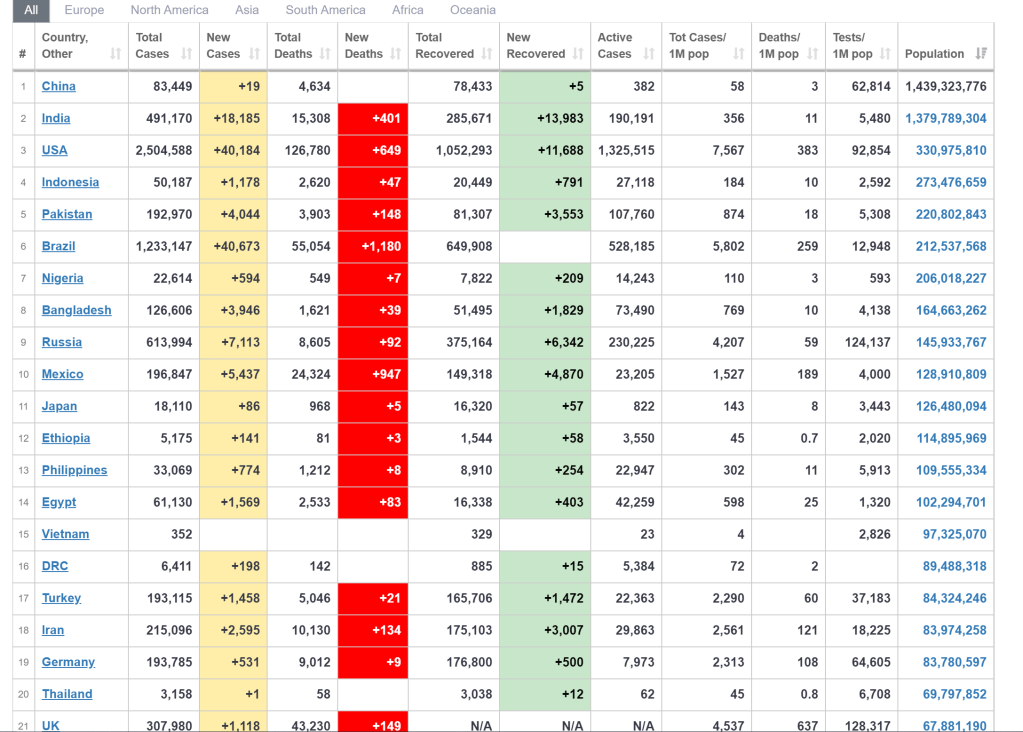Click the Population column sort icon
This screenshot has height=732, width=1023.
click(x=980, y=54)
